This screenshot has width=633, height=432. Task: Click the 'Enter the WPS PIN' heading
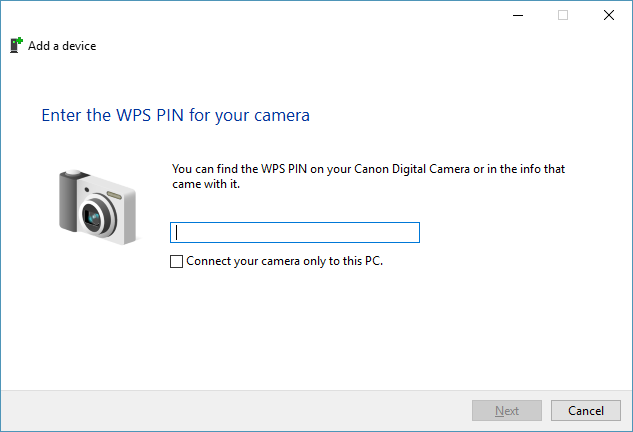[x=175, y=115]
